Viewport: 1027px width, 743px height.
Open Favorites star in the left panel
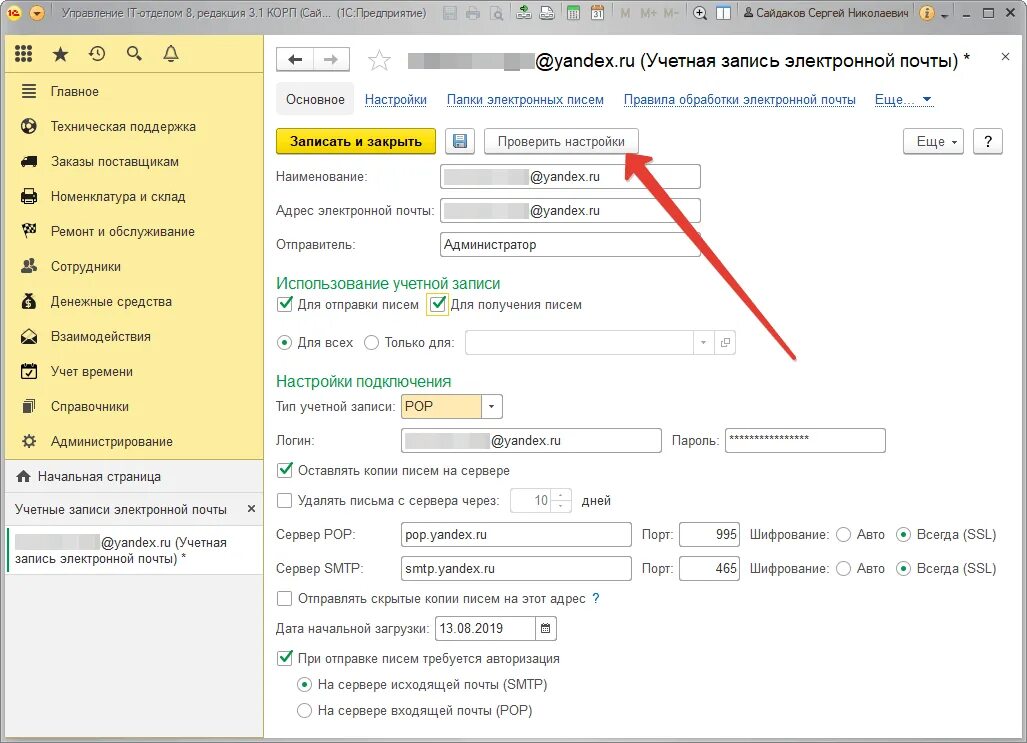pos(60,54)
